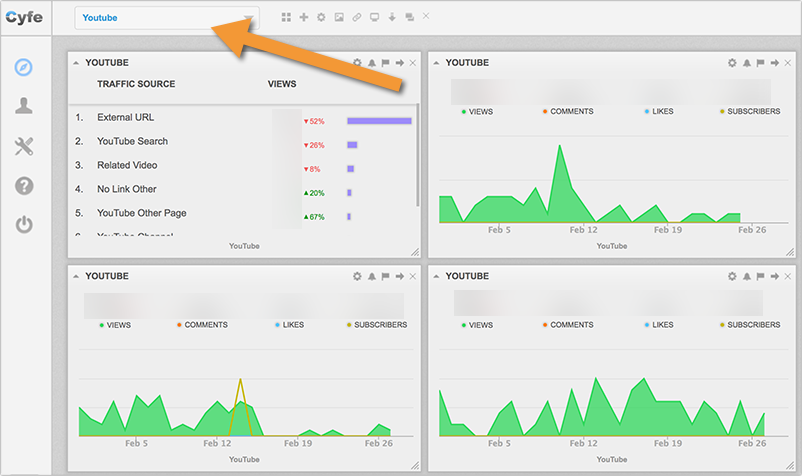Viewport: 802px width, 476px height.
Task: Click the link icon in top toolbar
Action: [x=357, y=18]
